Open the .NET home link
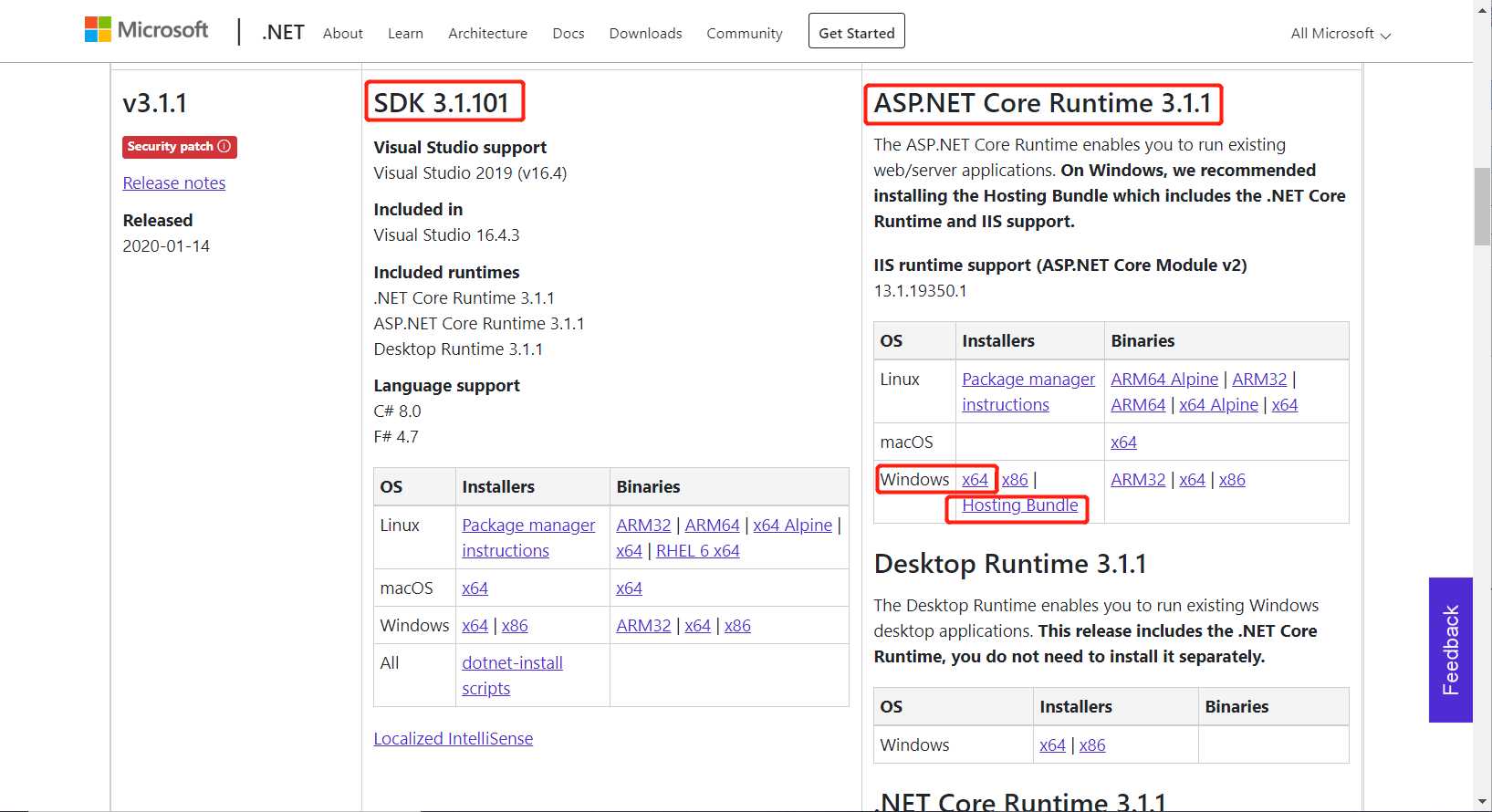This screenshot has height=812, width=1492. click(283, 32)
